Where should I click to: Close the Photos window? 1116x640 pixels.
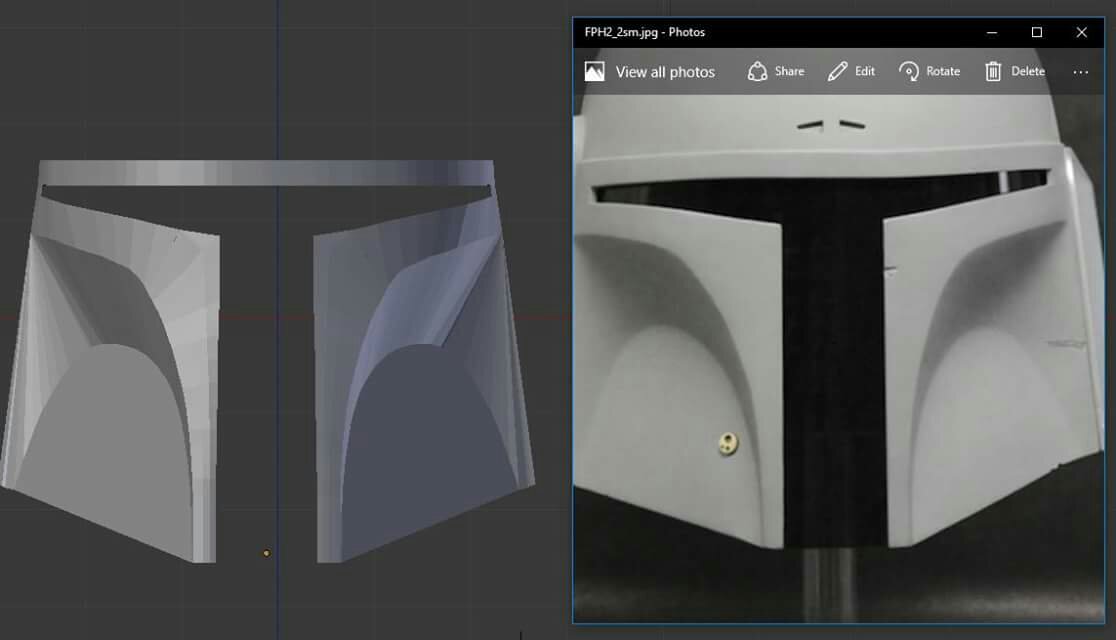[1081, 33]
